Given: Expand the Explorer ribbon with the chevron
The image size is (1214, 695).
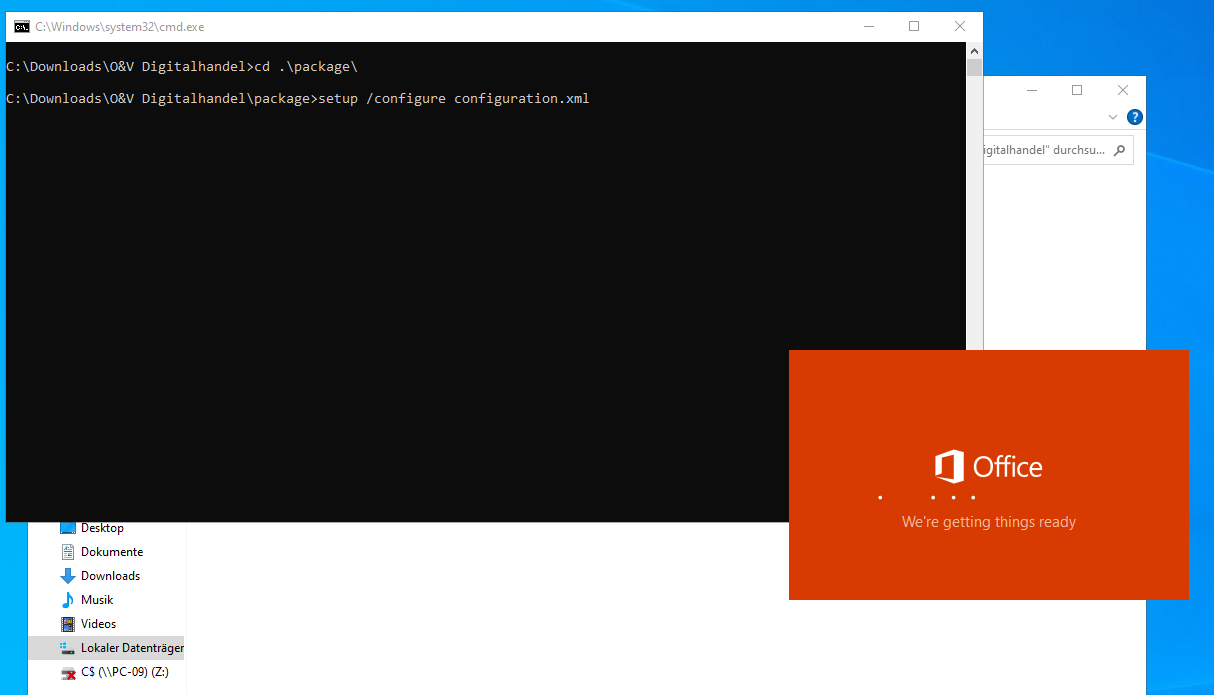Looking at the screenshot, I should (x=1113, y=117).
